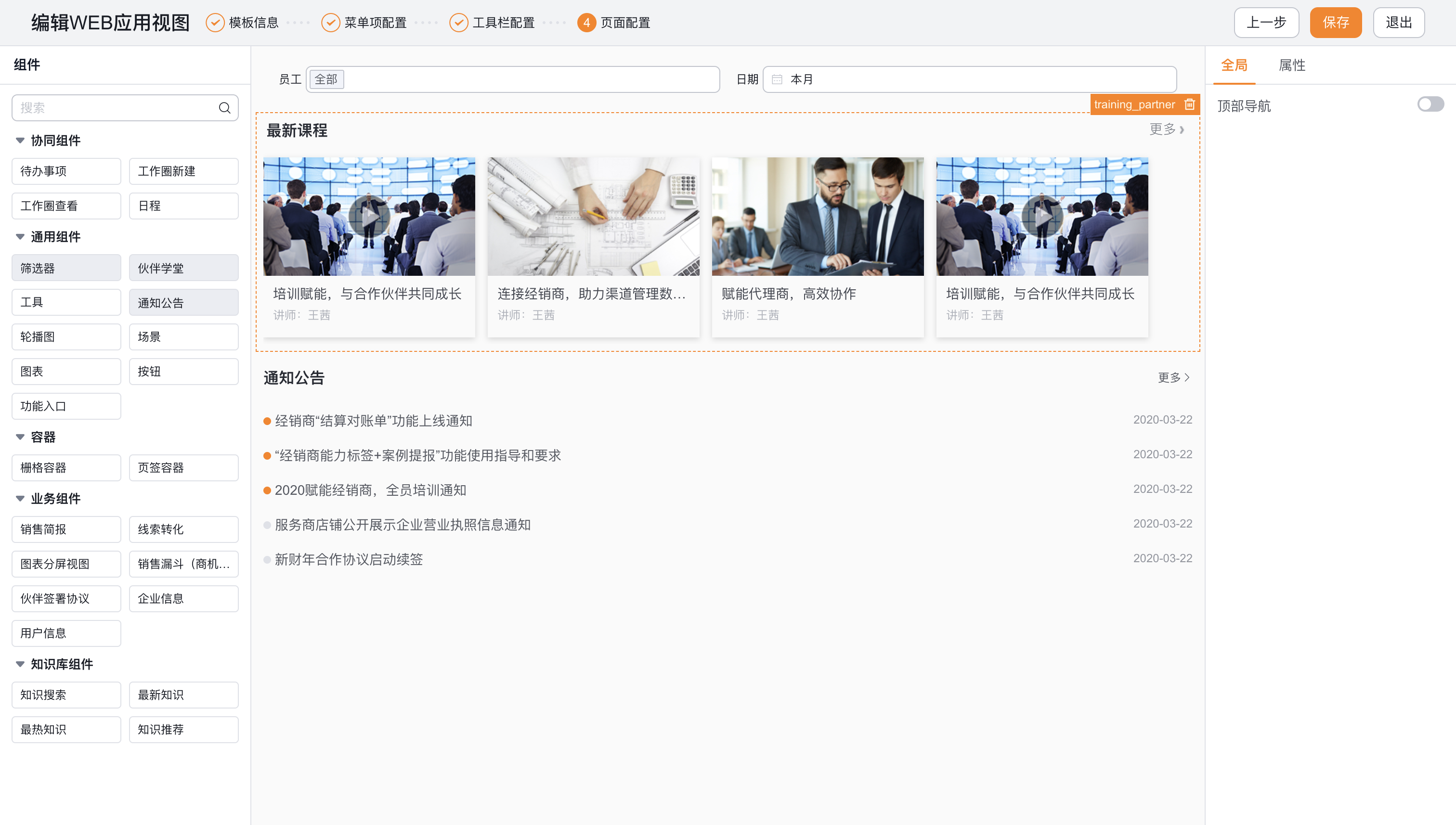Collapse the 知识库组件 group
1456x825 pixels.
(20, 664)
